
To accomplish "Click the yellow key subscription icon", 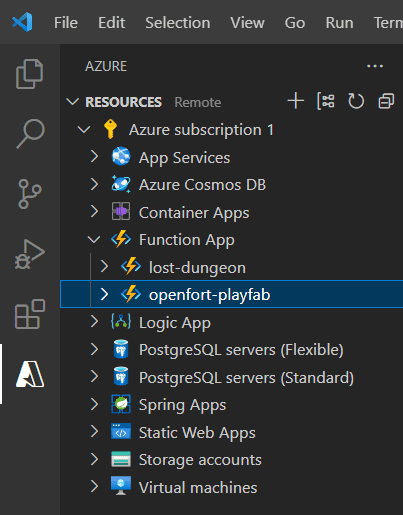I will click(110, 129).
